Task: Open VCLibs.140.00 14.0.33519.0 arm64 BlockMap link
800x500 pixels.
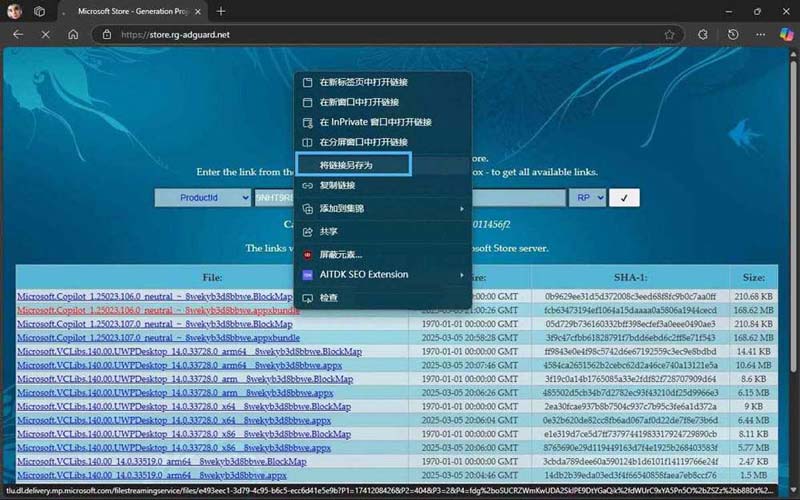Action: 162,462
